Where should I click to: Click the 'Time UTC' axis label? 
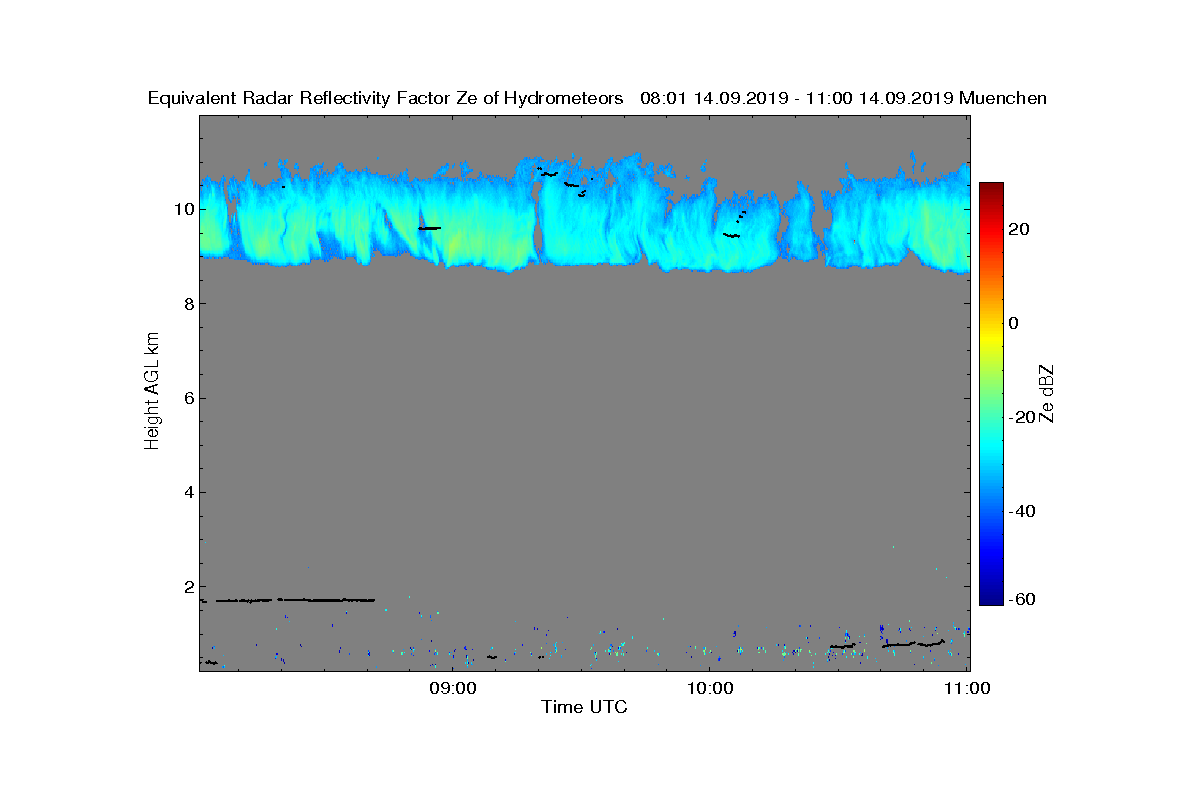tap(584, 707)
